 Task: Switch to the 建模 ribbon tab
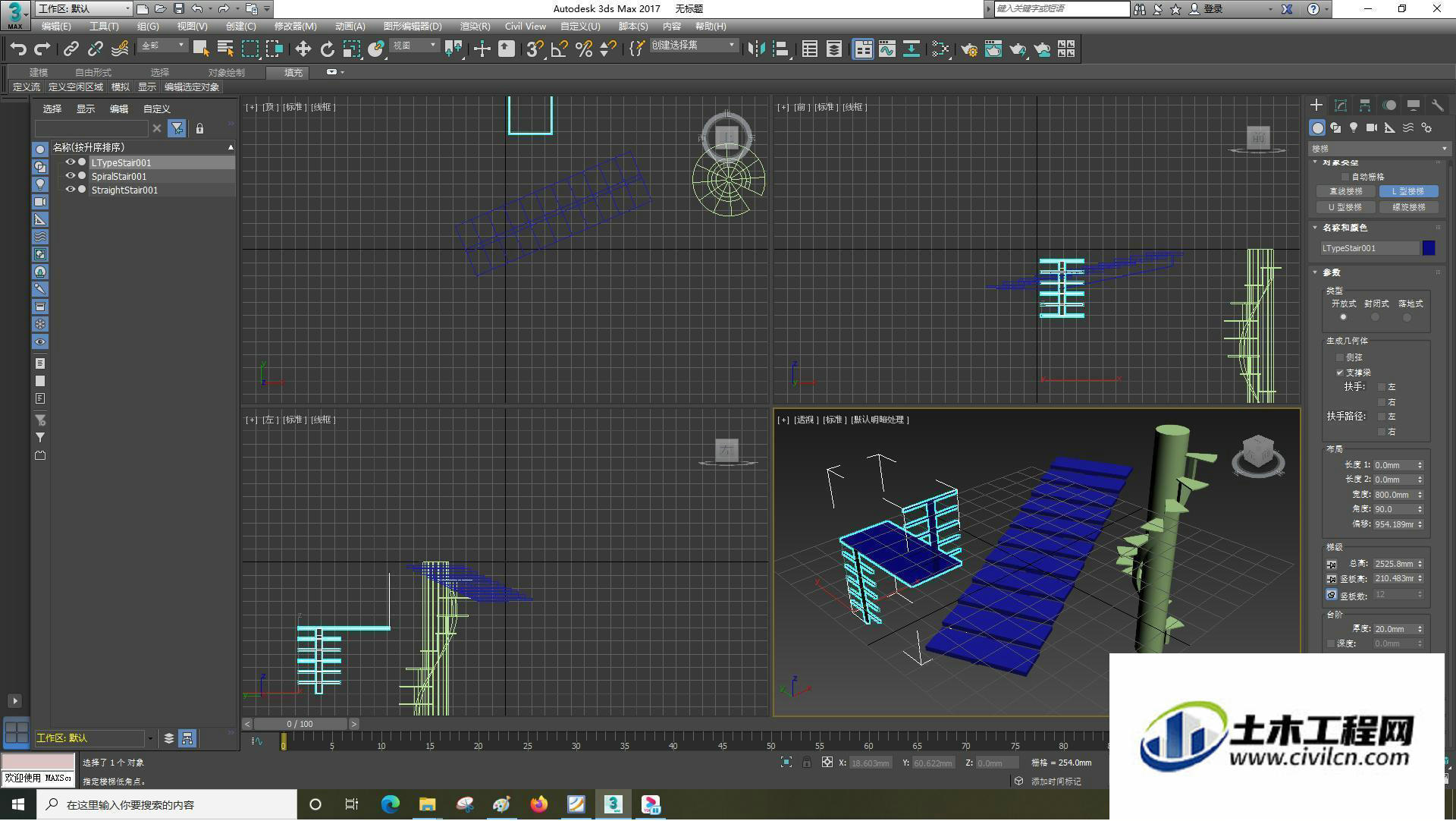(39, 73)
